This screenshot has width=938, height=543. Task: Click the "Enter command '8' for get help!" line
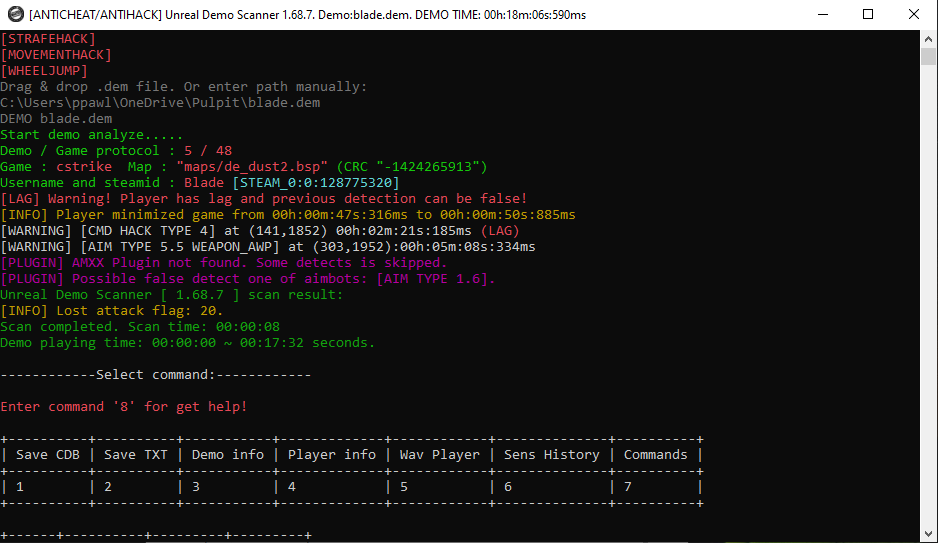click(x=124, y=407)
